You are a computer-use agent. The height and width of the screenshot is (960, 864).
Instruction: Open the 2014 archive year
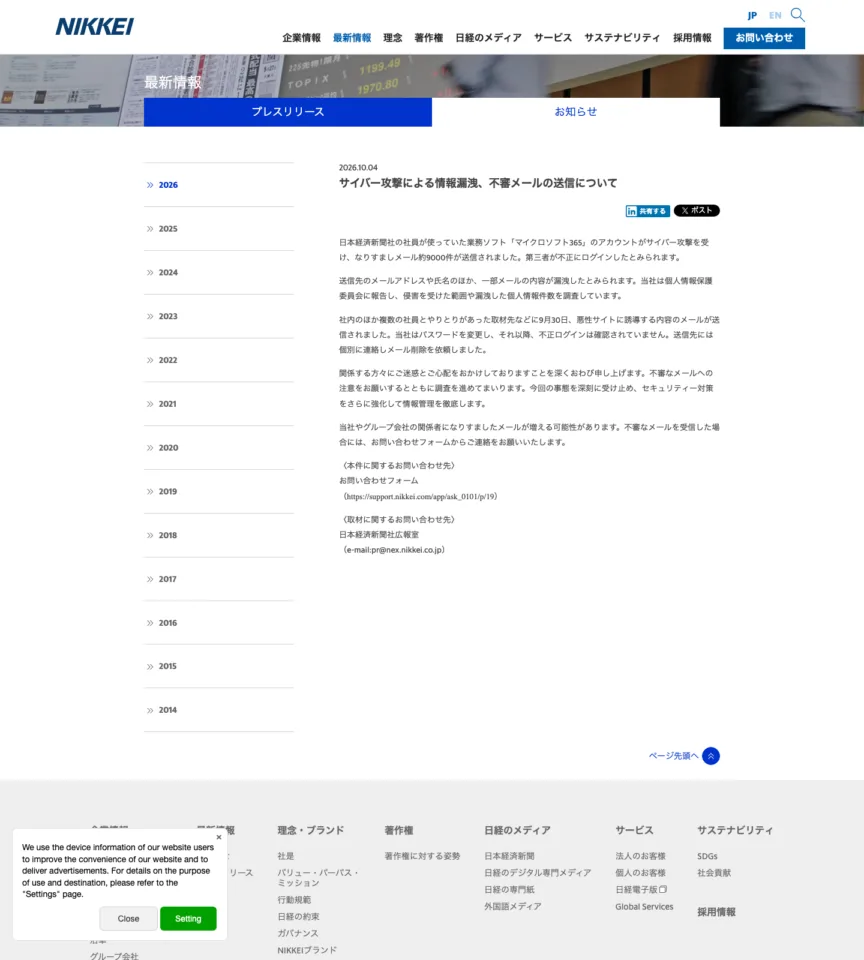coord(219,710)
